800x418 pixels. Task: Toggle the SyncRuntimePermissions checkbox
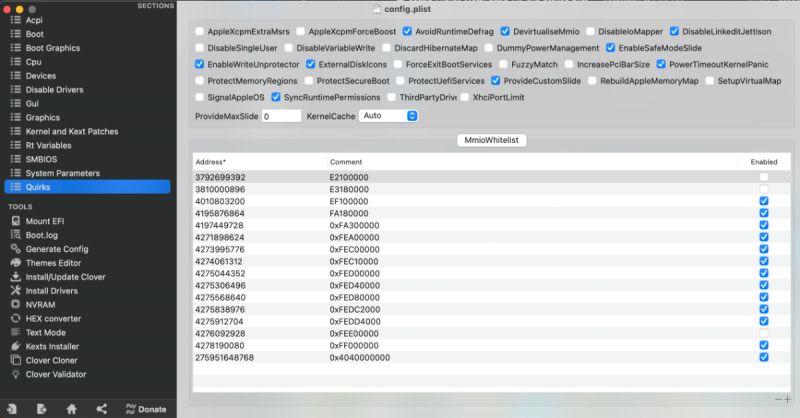[x=276, y=97]
